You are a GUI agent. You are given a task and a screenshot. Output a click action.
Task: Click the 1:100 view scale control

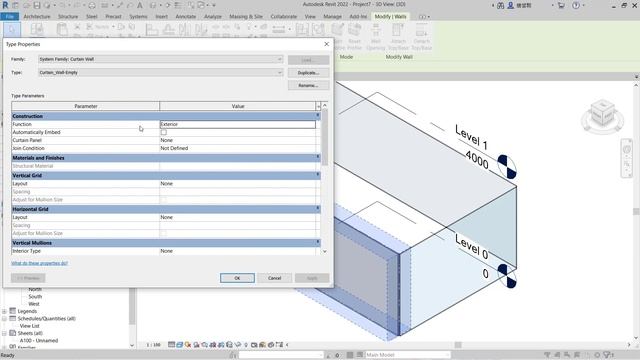(153, 345)
